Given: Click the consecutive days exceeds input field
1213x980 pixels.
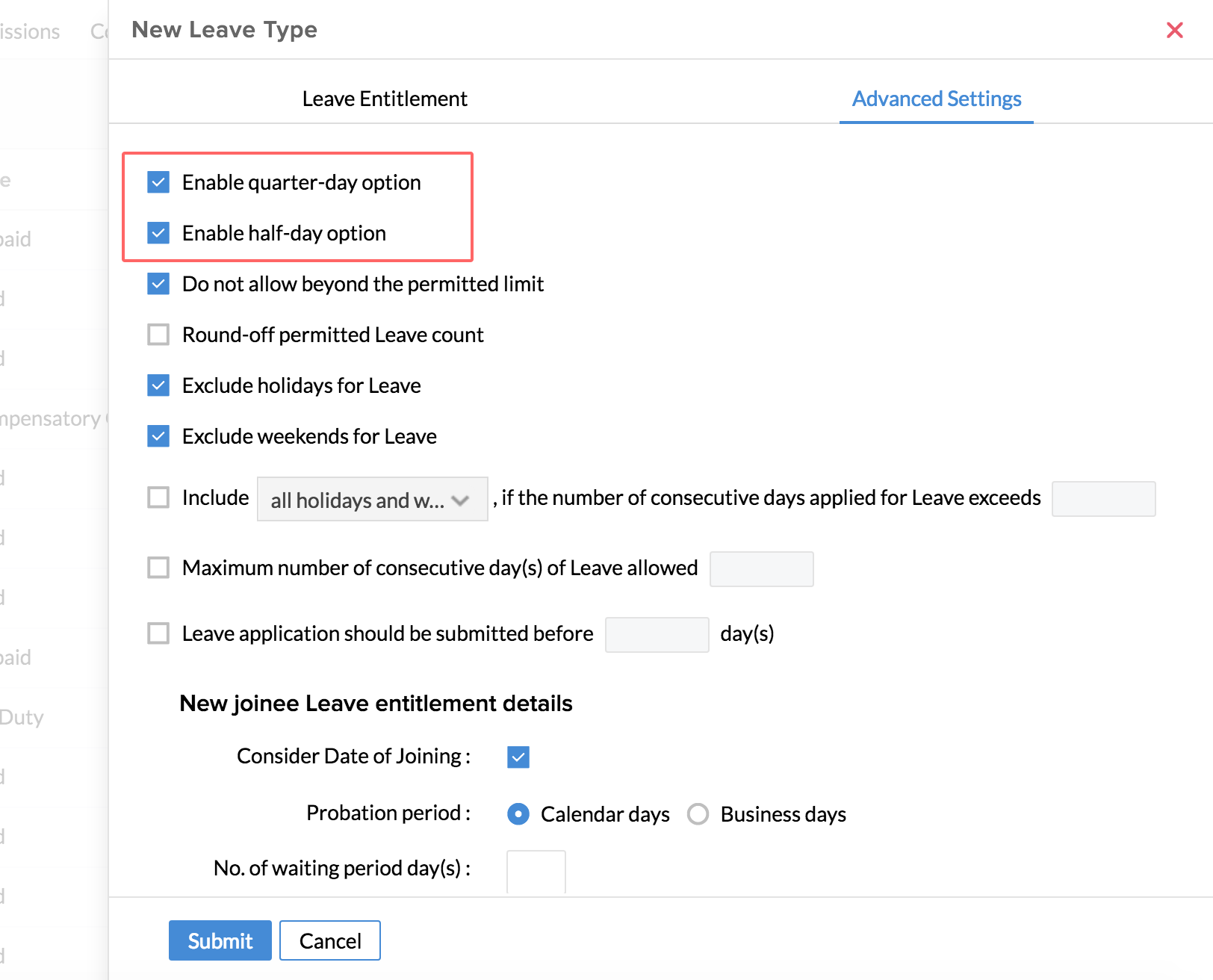Looking at the screenshot, I should coord(1102,499).
